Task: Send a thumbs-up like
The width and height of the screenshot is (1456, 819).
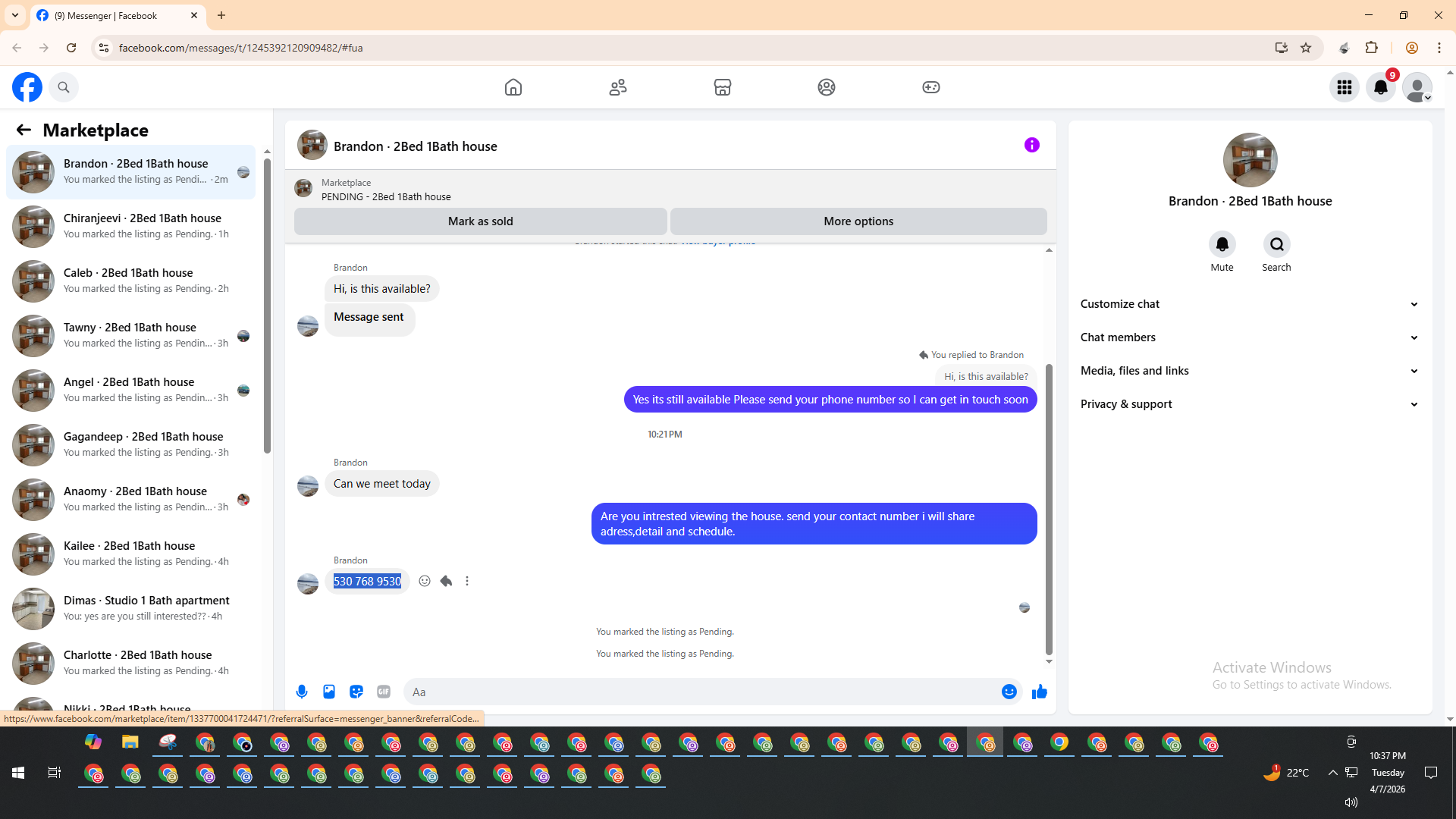Action: 1040,692
